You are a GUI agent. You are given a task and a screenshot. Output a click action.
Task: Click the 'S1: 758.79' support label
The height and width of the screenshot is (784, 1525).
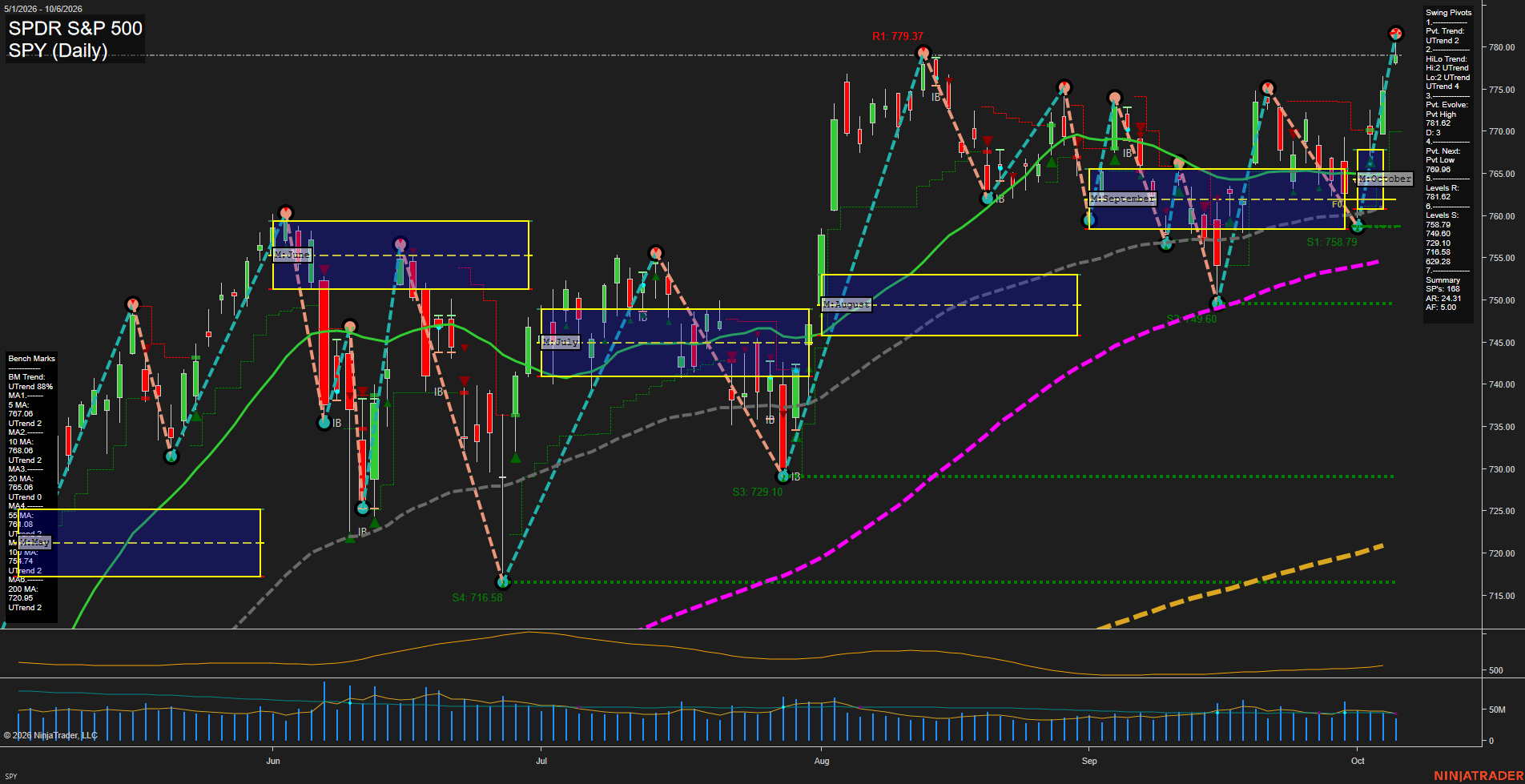(x=1331, y=242)
